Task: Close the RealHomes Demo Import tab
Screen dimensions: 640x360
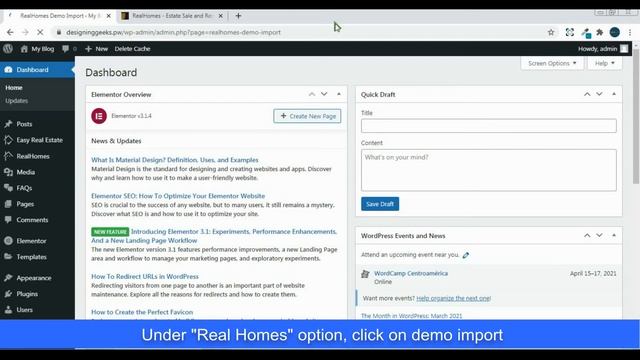Action: [109, 16]
